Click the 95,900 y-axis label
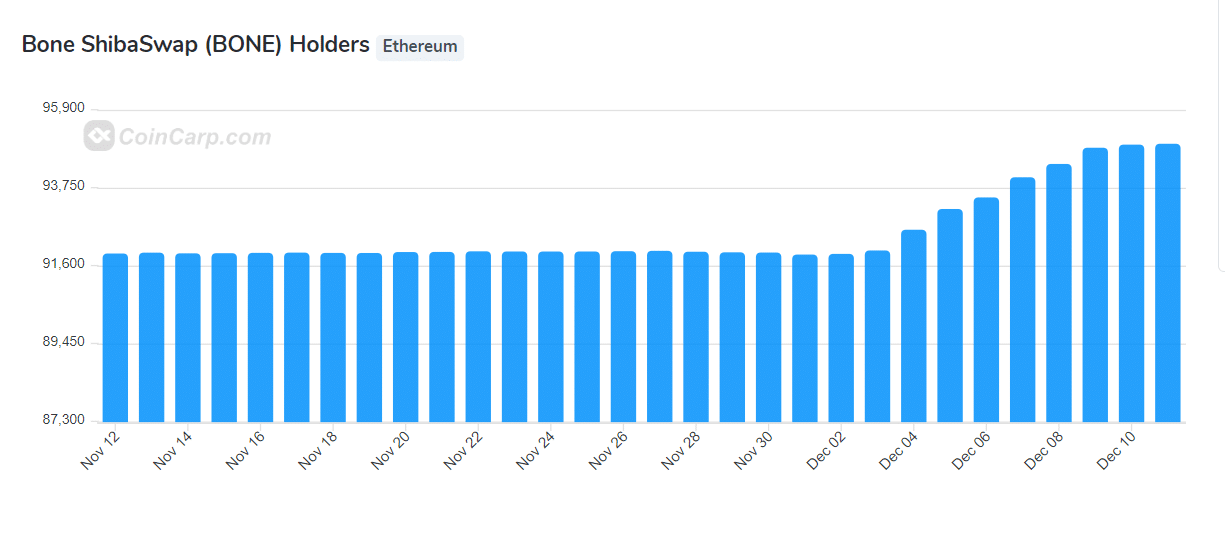 [x=62, y=108]
